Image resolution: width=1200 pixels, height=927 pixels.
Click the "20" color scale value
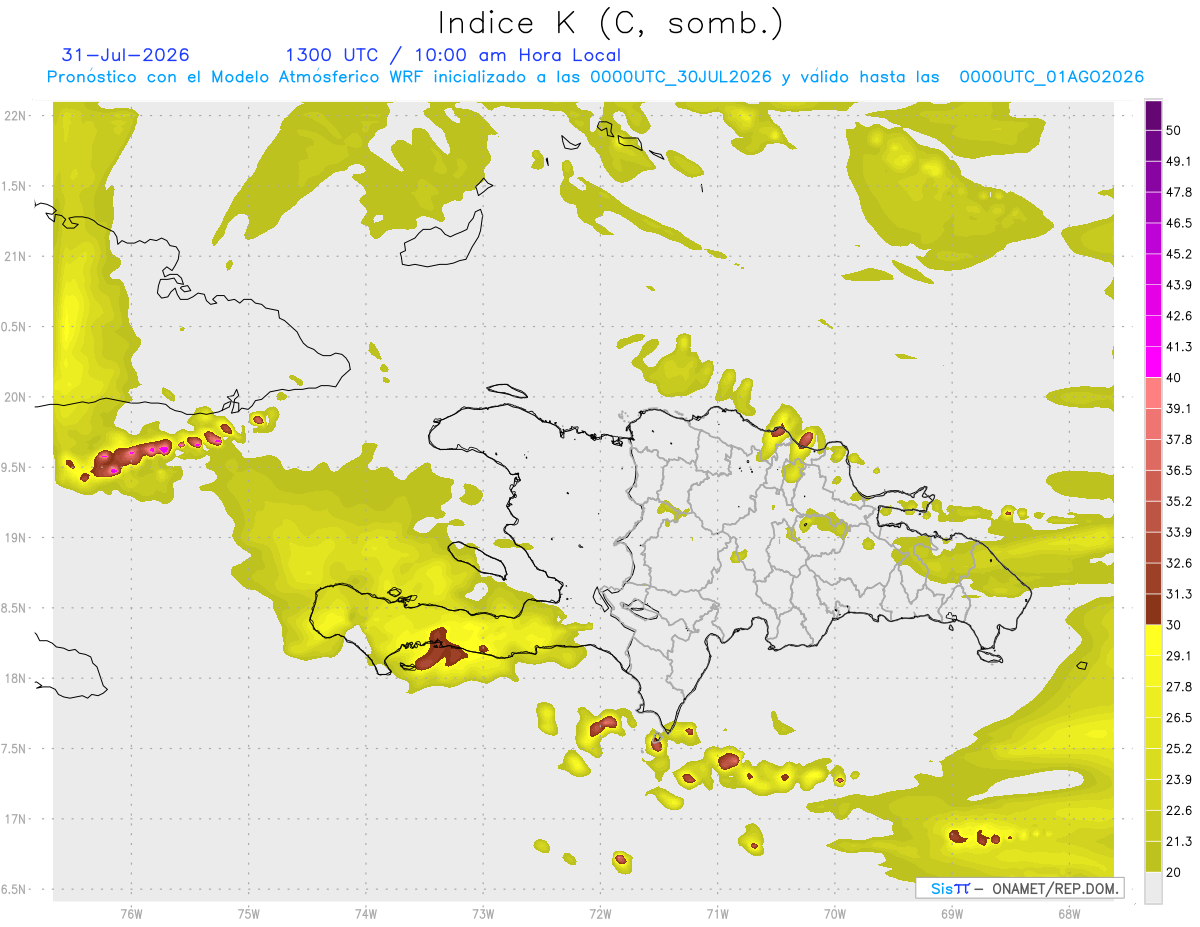click(1174, 872)
